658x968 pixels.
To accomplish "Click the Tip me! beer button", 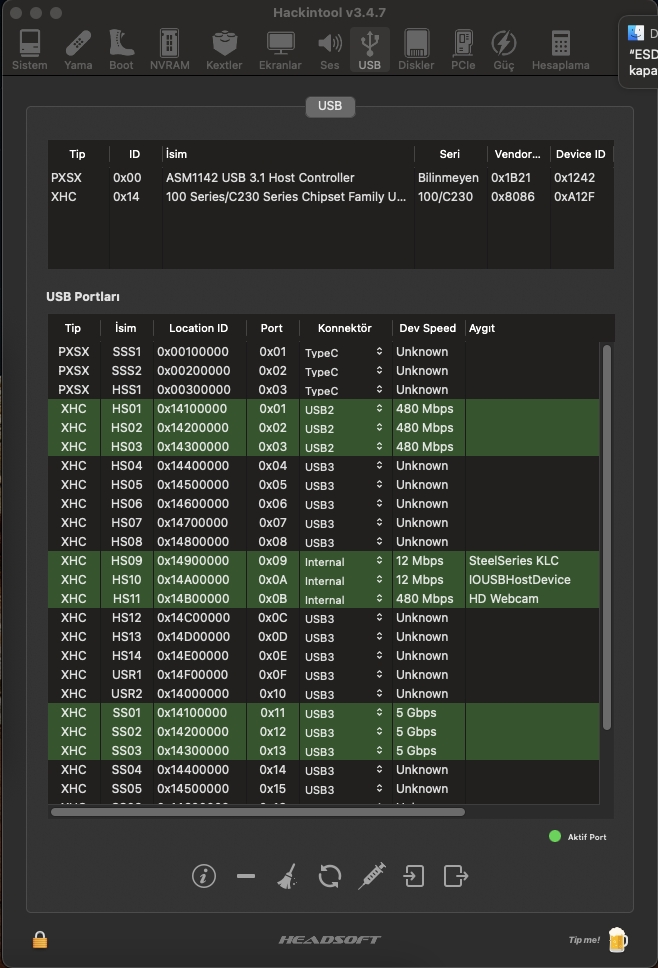I will click(x=598, y=939).
